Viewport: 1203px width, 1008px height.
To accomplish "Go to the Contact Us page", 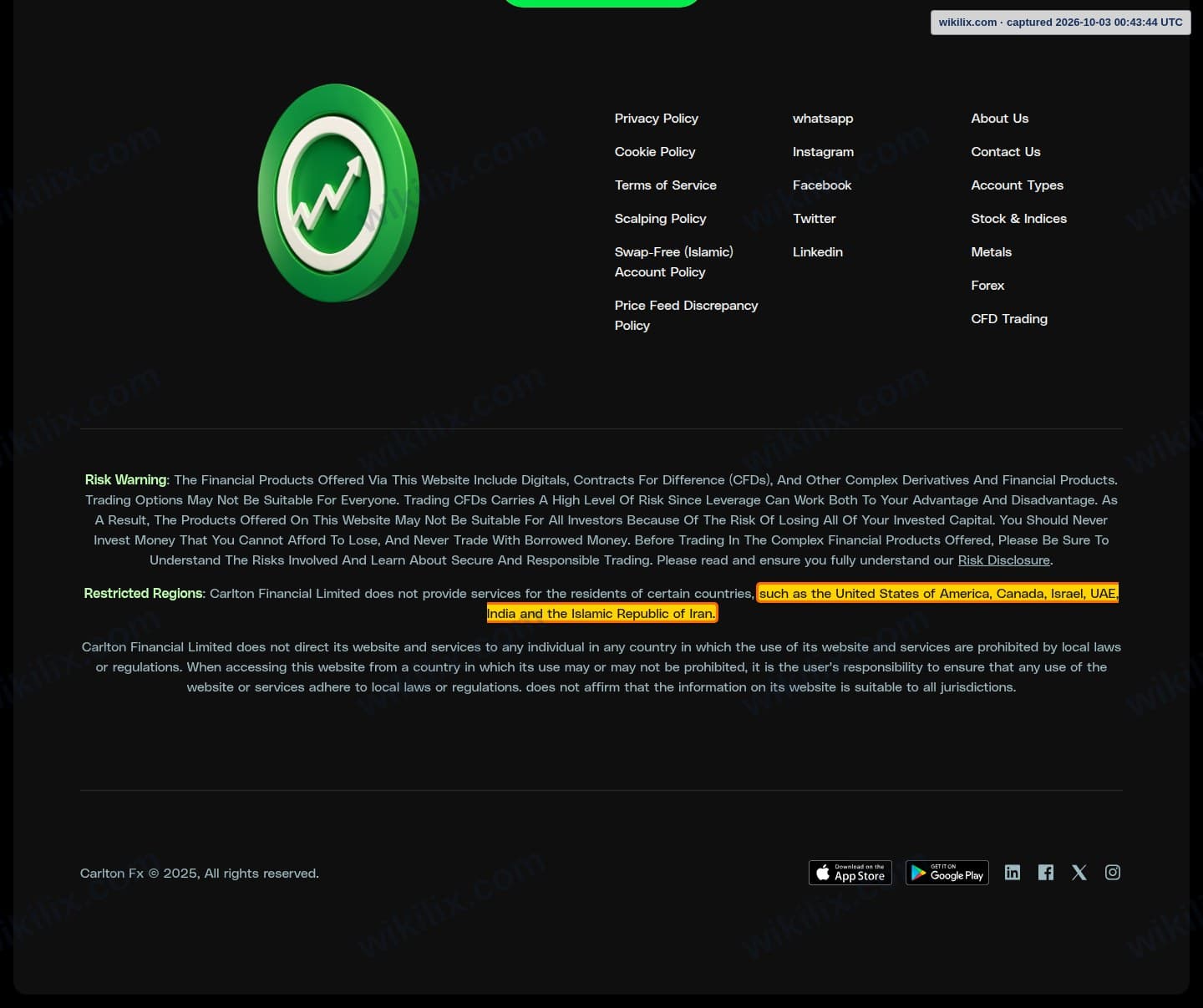I will click(1006, 152).
